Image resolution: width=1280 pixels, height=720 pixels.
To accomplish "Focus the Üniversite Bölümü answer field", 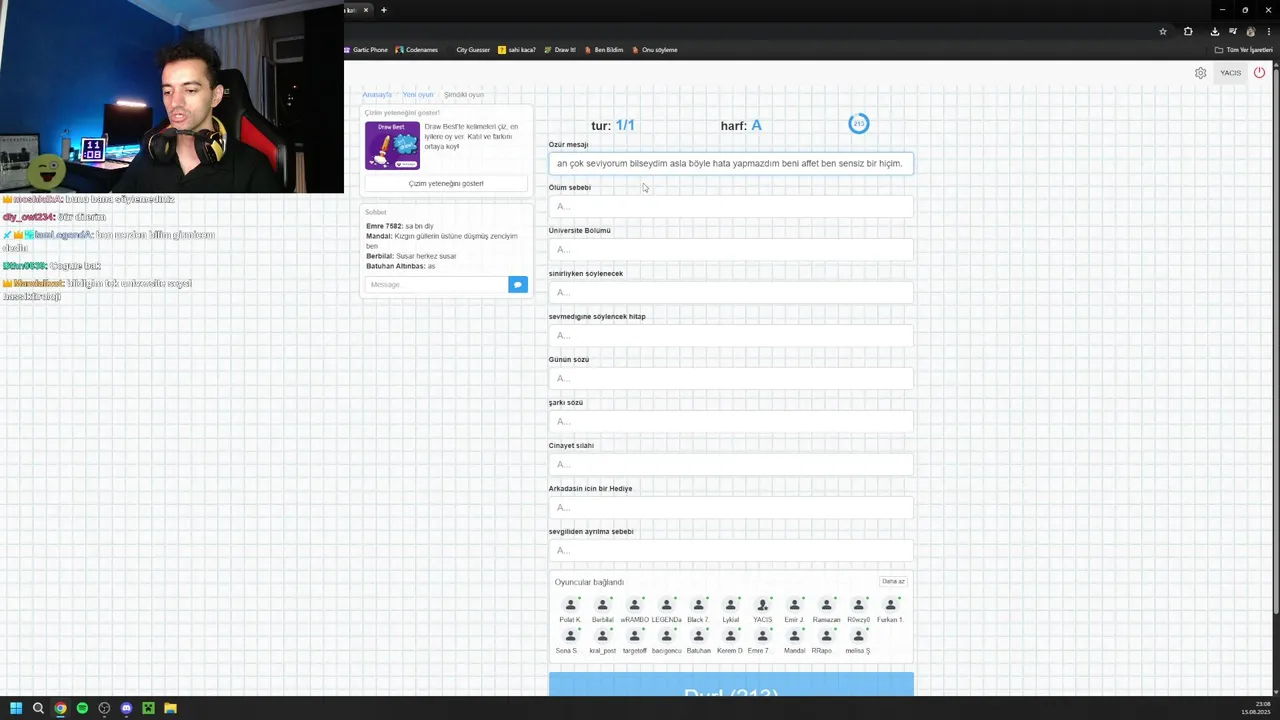I will [x=731, y=249].
